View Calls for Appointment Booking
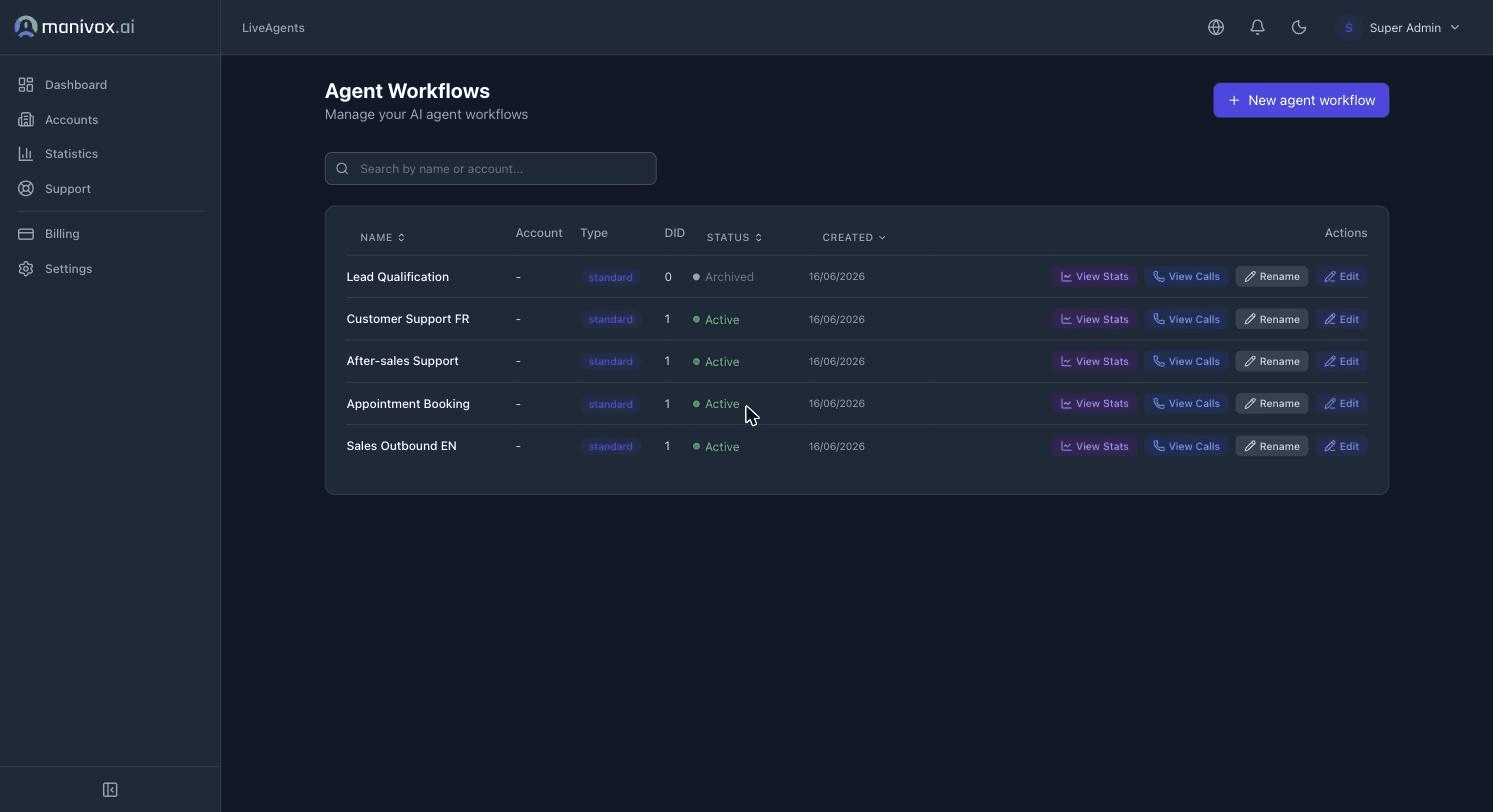This screenshot has height=812, width=1493. 1186,404
